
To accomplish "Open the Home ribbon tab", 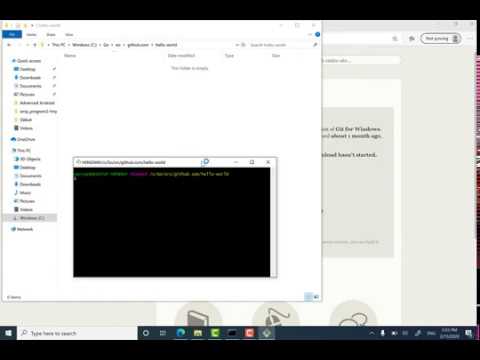I will click(31, 35).
